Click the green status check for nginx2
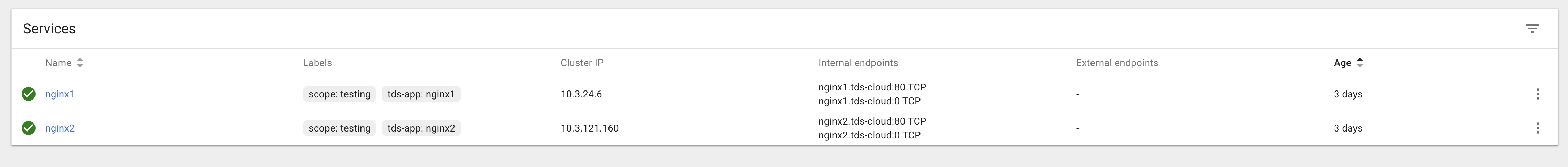Viewport: 1568px width, 167px height. tap(29, 128)
